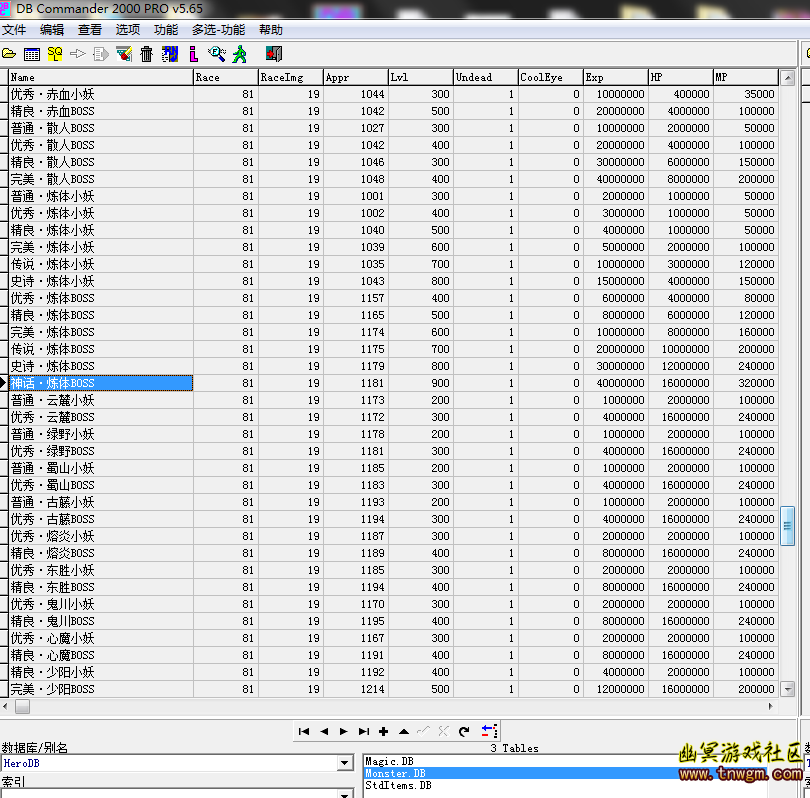Open the 帮助 menu
Image resolution: width=810 pixels, height=798 pixels.
[x=271, y=30]
